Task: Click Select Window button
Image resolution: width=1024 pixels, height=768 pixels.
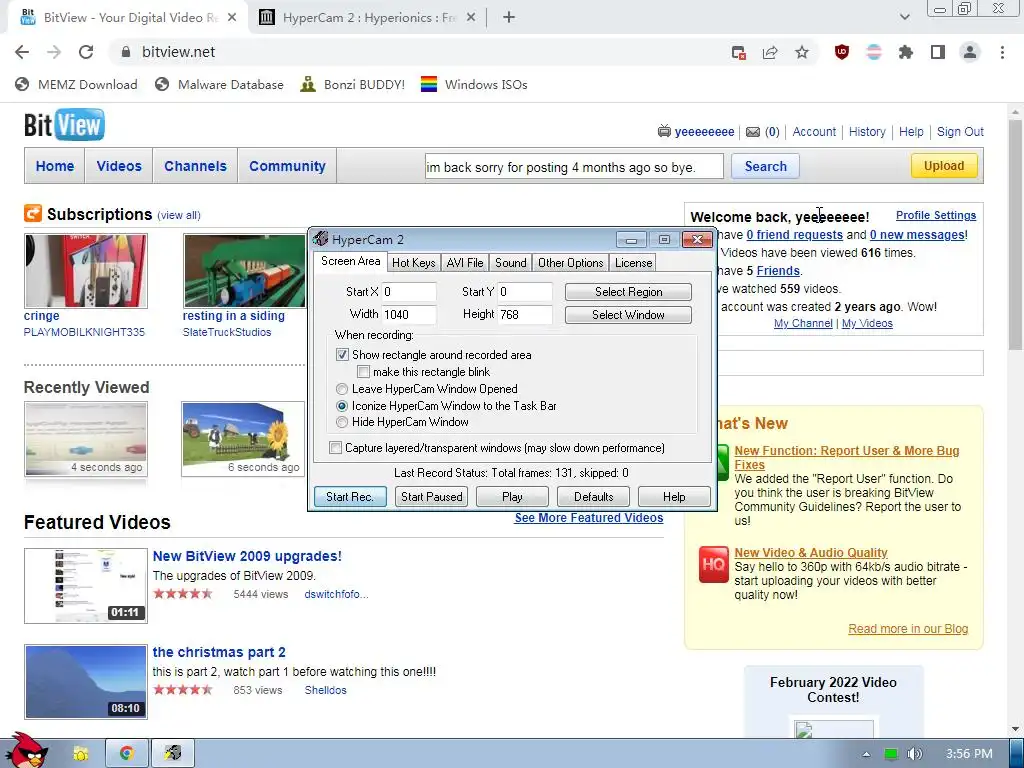Action: (x=628, y=315)
